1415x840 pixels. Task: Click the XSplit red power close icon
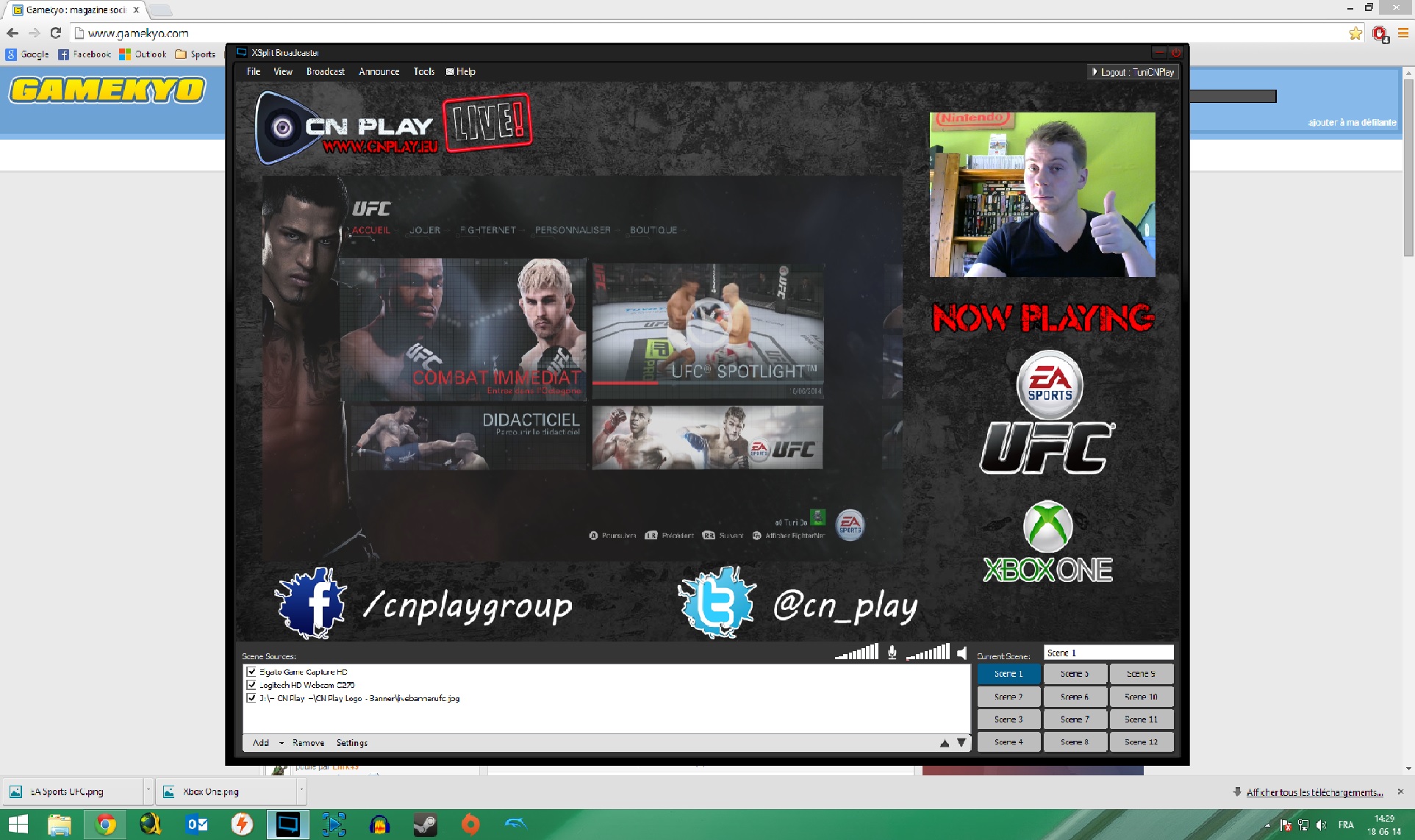coord(1176,53)
